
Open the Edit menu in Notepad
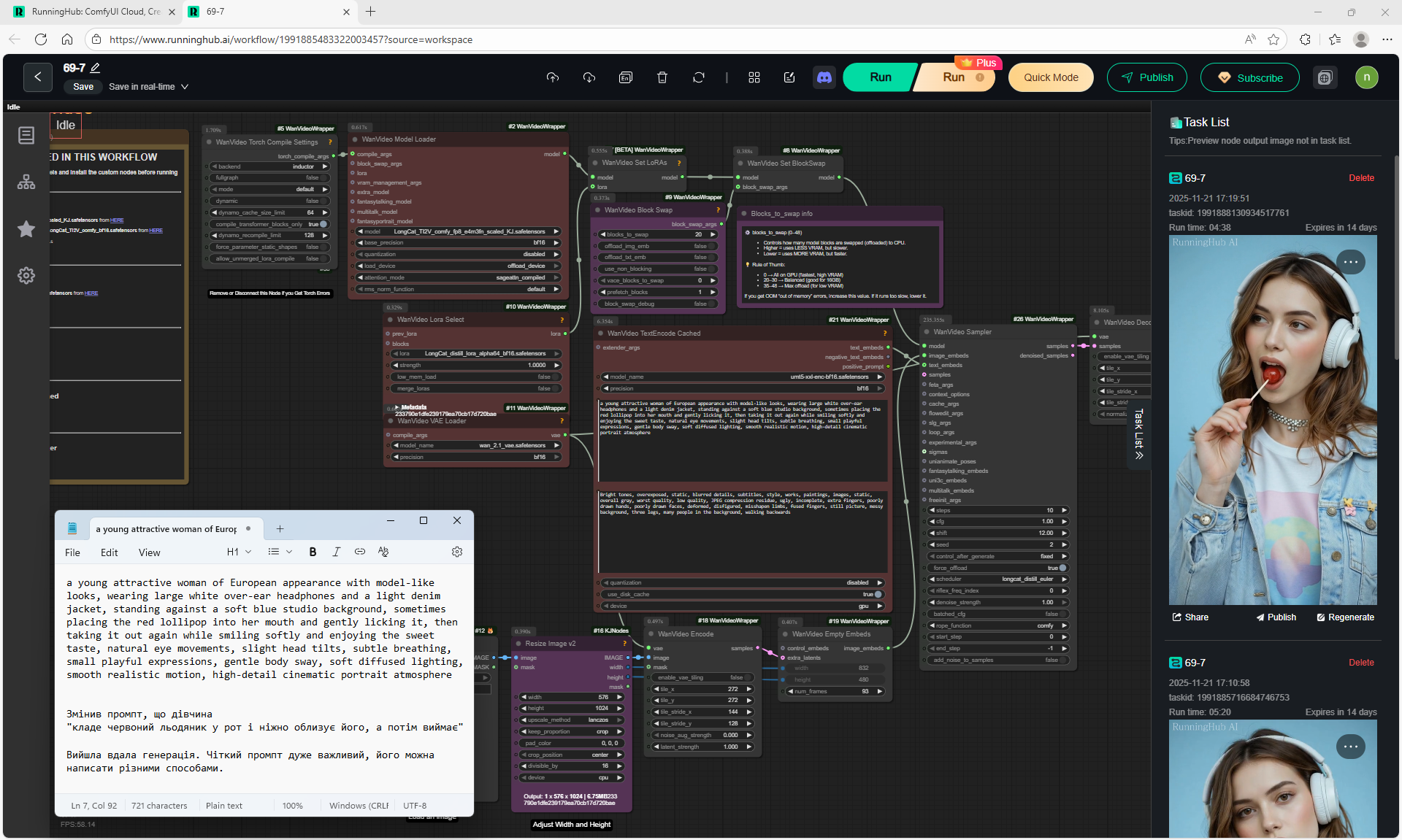pos(109,552)
